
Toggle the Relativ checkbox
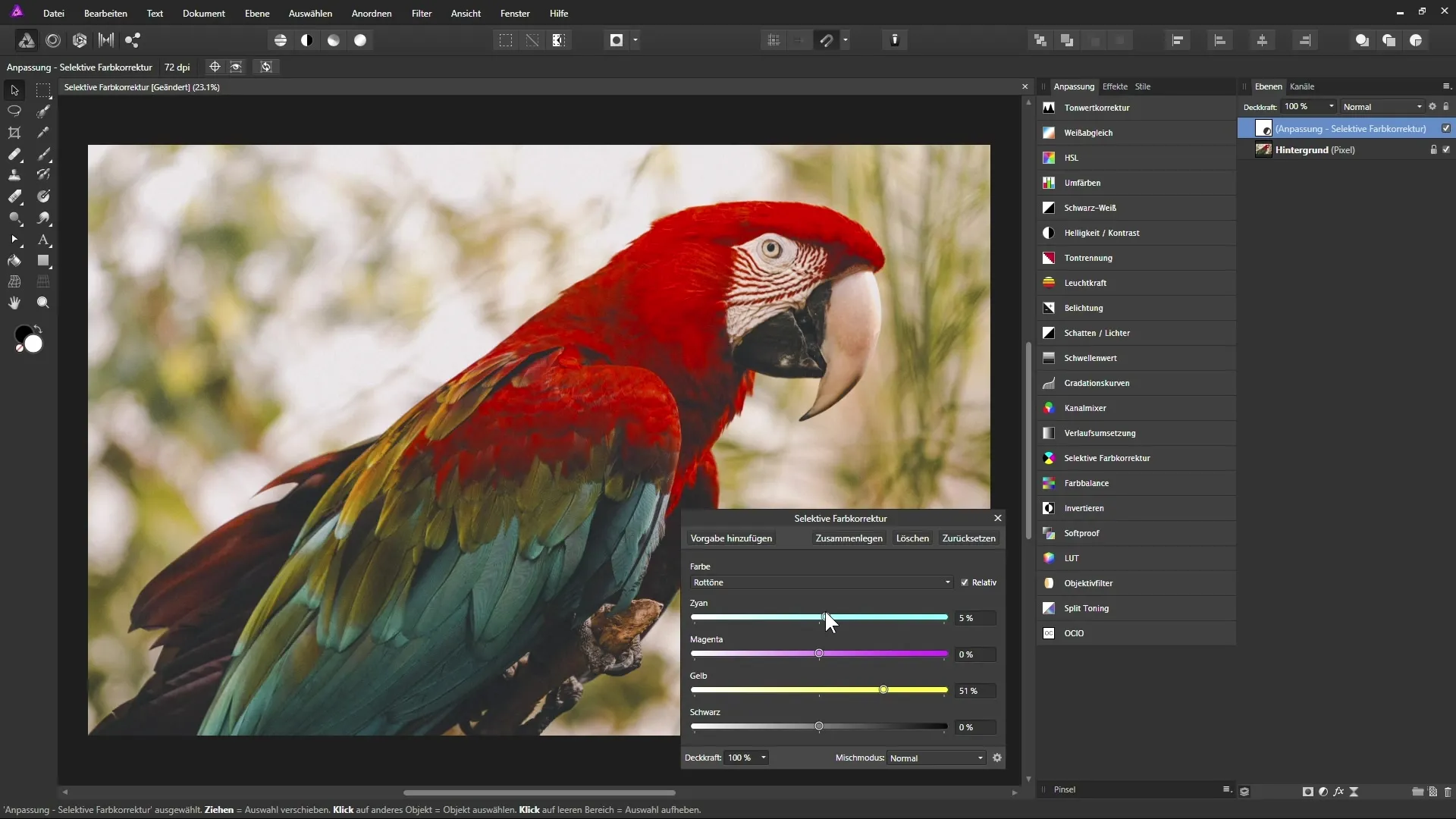click(965, 582)
